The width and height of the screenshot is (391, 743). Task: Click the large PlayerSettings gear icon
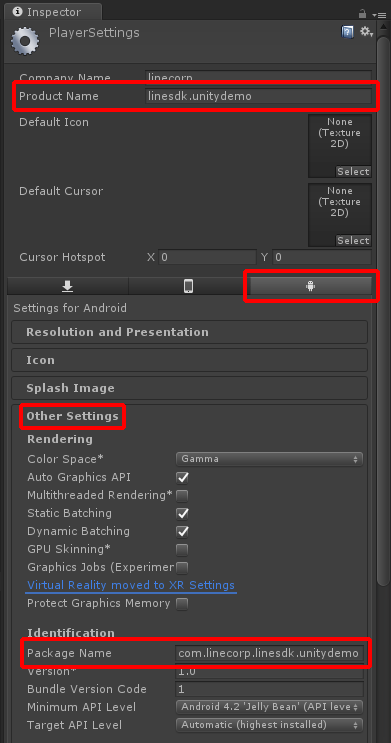click(x=25, y=42)
